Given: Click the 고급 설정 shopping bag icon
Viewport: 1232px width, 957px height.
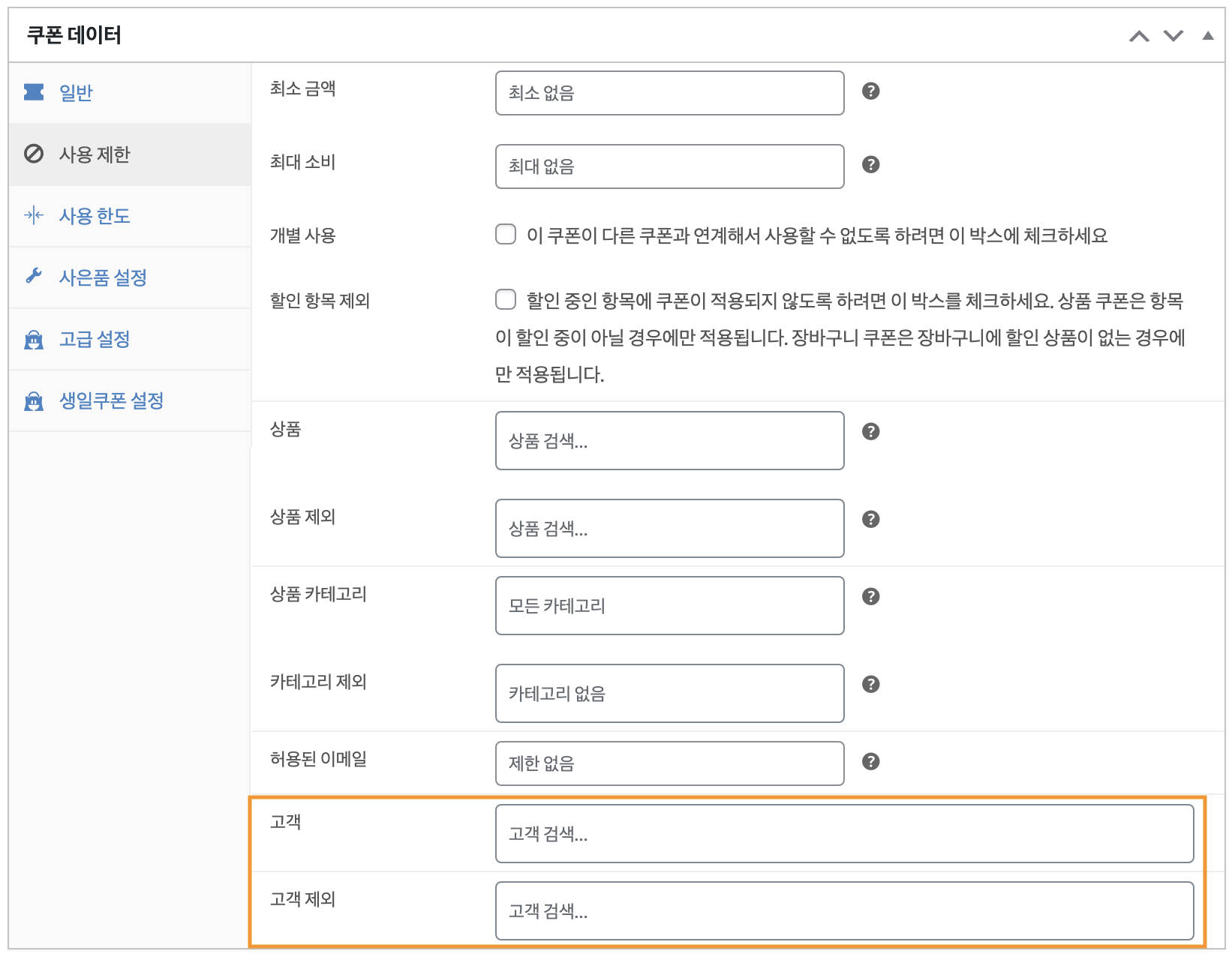Looking at the screenshot, I should (x=34, y=339).
